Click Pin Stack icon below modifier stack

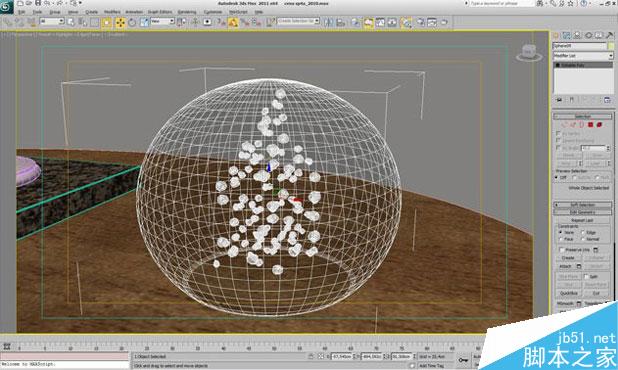point(559,100)
